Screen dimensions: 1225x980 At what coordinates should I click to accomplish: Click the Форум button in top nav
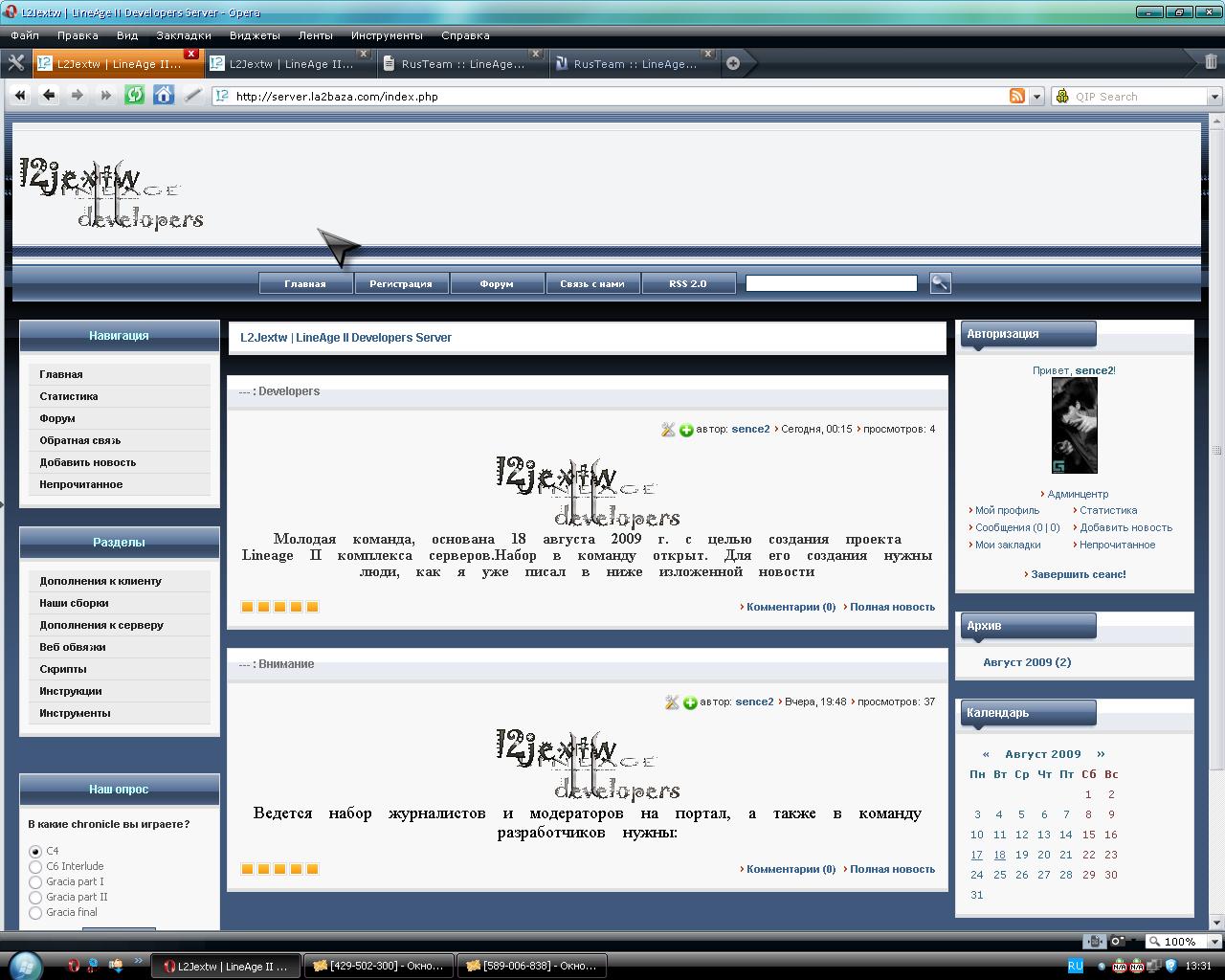(497, 283)
